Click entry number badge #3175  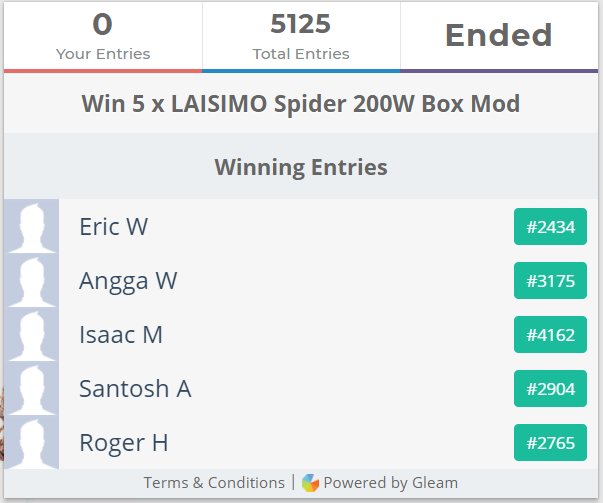pyautogui.click(x=550, y=281)
